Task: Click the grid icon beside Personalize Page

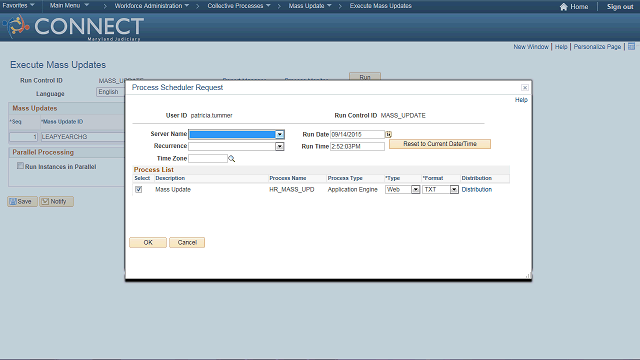Action: tap(631, 47)
